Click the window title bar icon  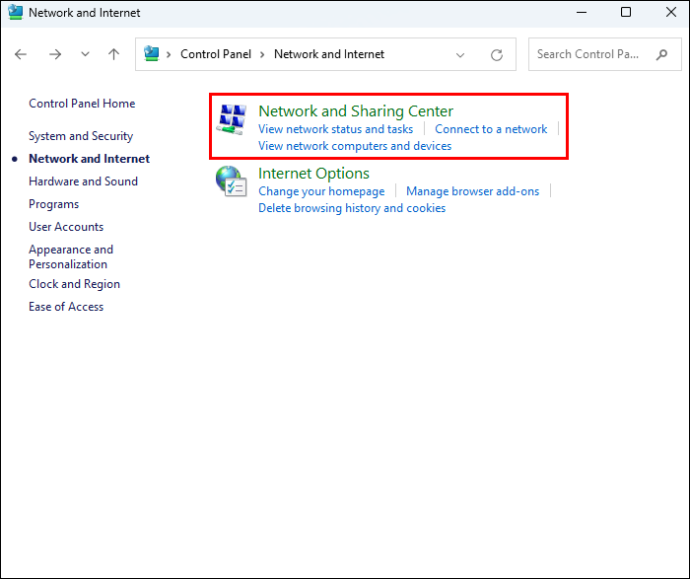[x=15, y=12]
